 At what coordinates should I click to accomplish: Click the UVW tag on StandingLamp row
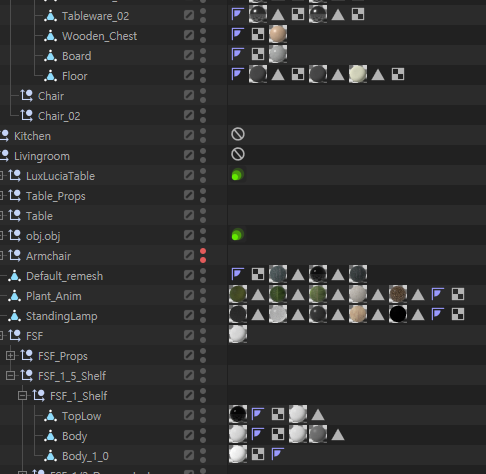tap(458, 314)
